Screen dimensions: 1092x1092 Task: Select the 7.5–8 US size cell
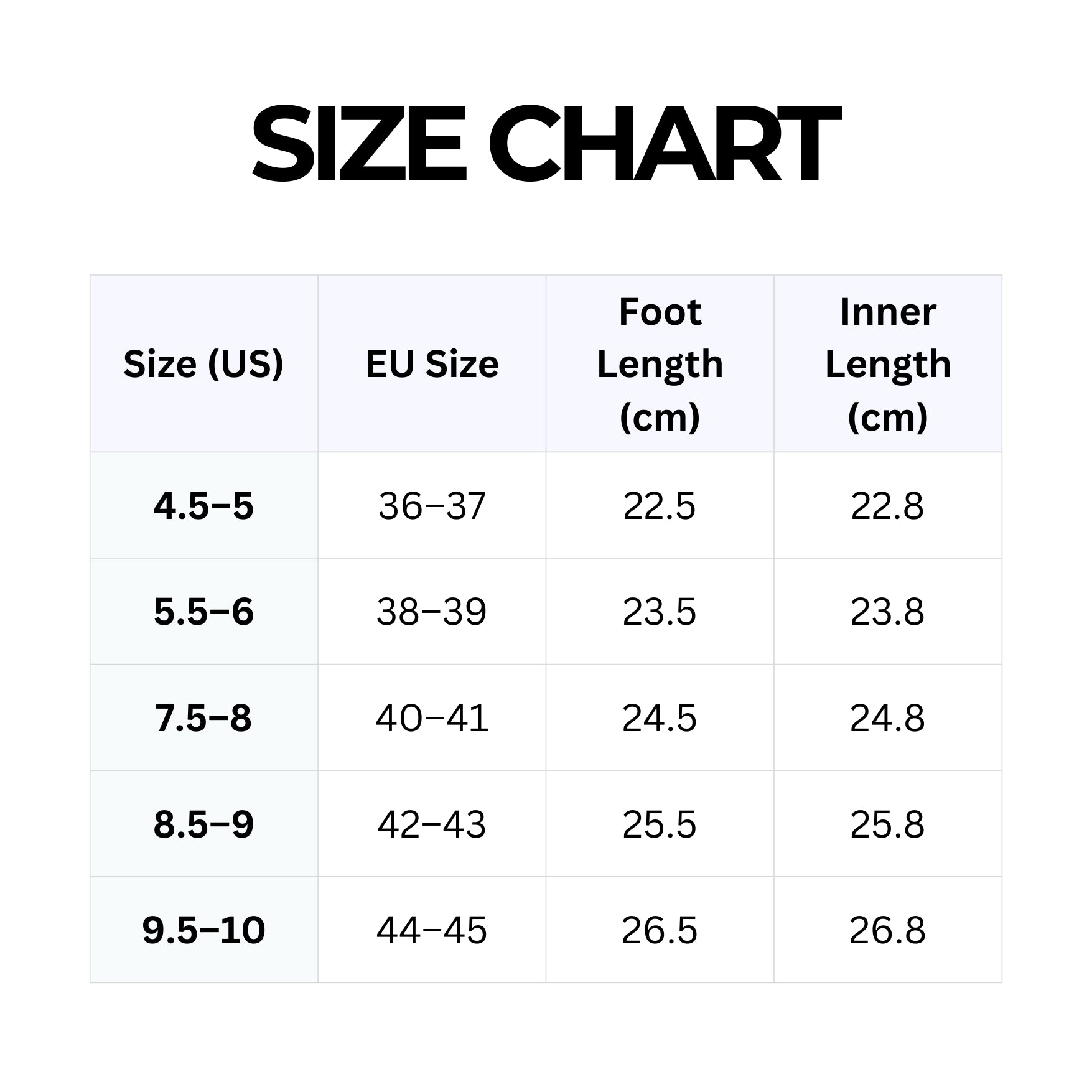click(203, 718)
